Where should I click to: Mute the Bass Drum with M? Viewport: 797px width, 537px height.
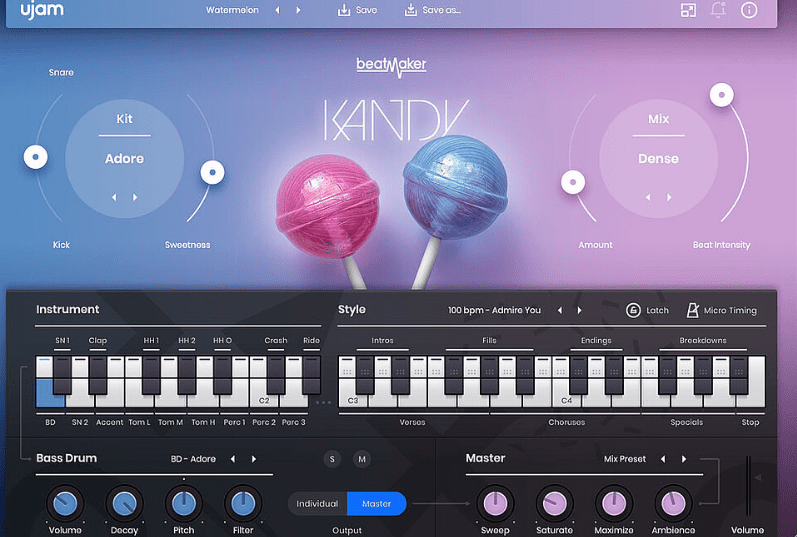(x=362, y=459)
